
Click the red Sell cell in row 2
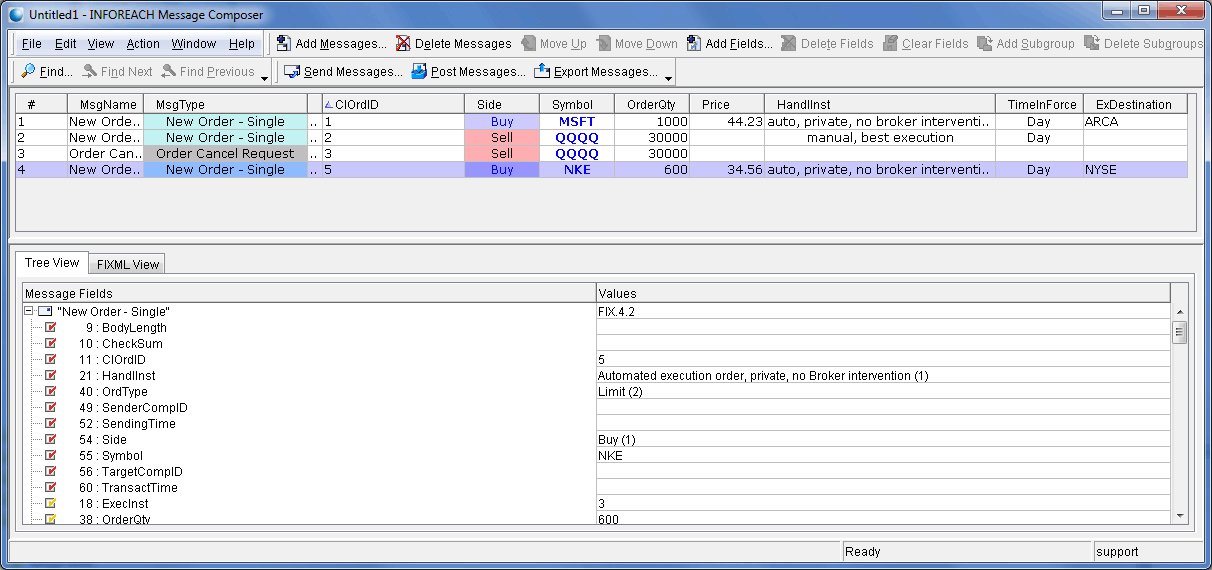(502, 138)
